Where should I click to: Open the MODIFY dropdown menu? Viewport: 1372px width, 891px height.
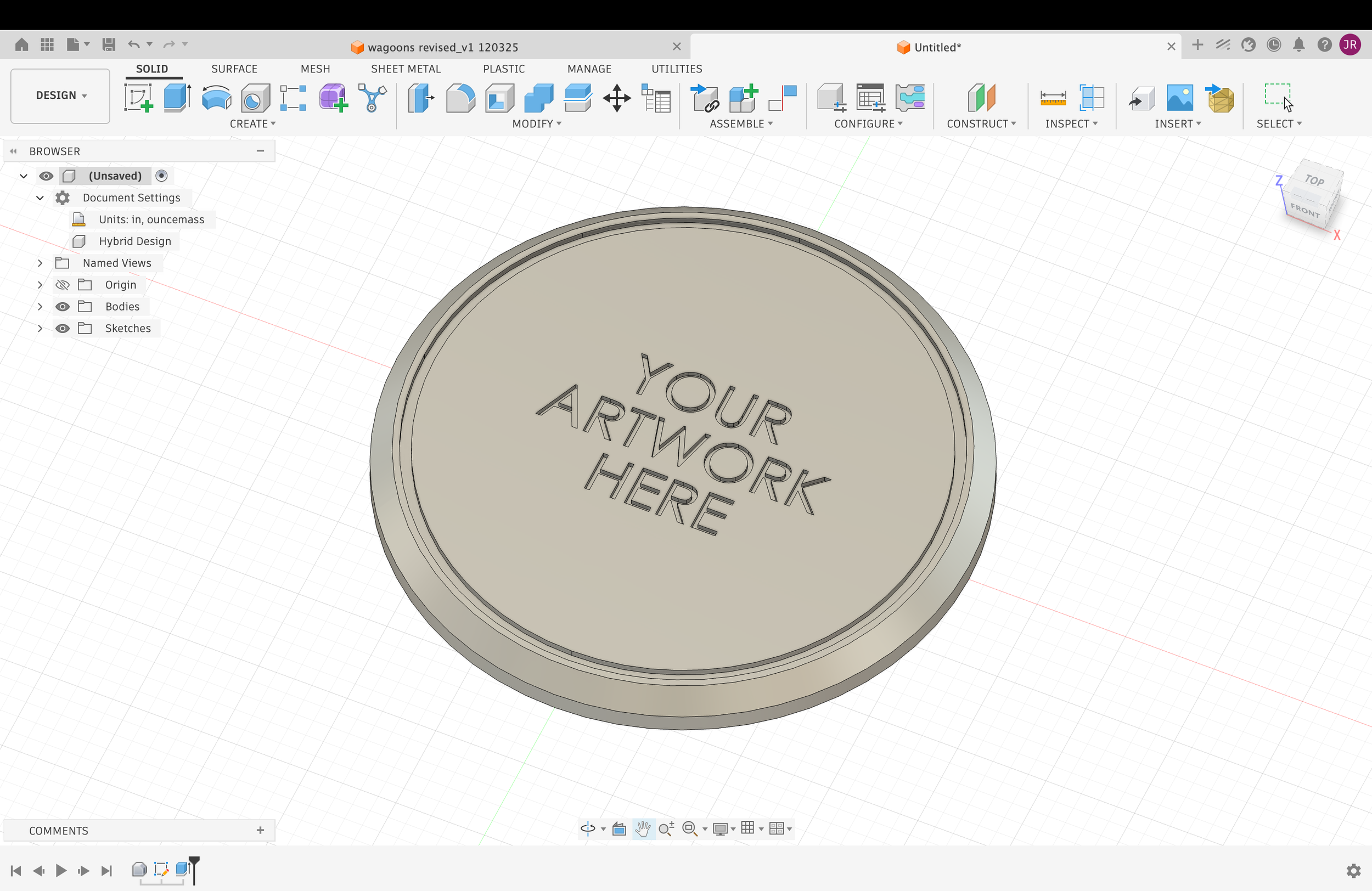click(x=537, y=124)
